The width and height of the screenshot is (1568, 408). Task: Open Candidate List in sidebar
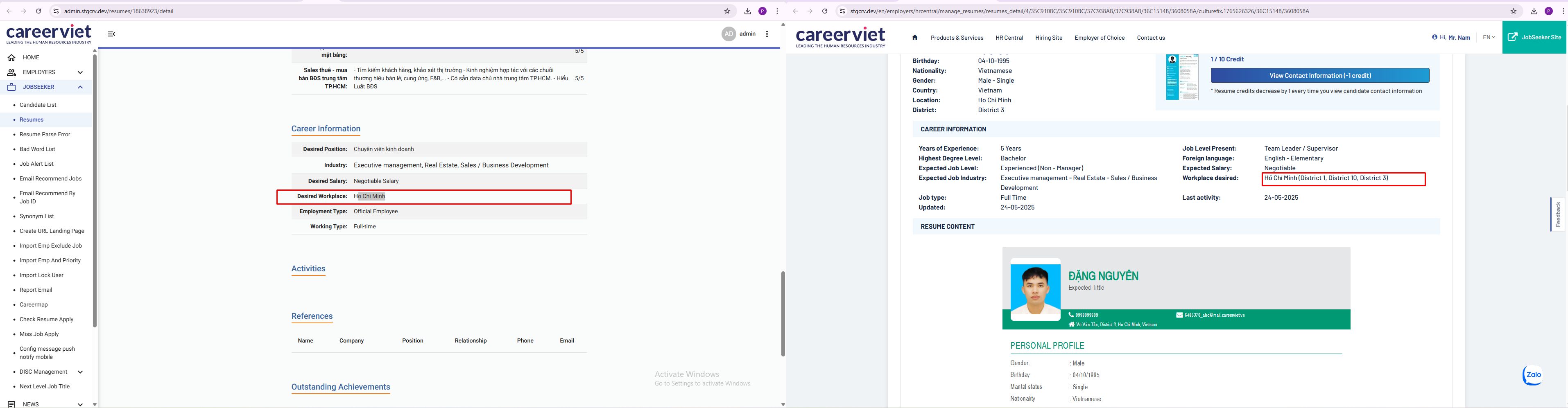38,105
